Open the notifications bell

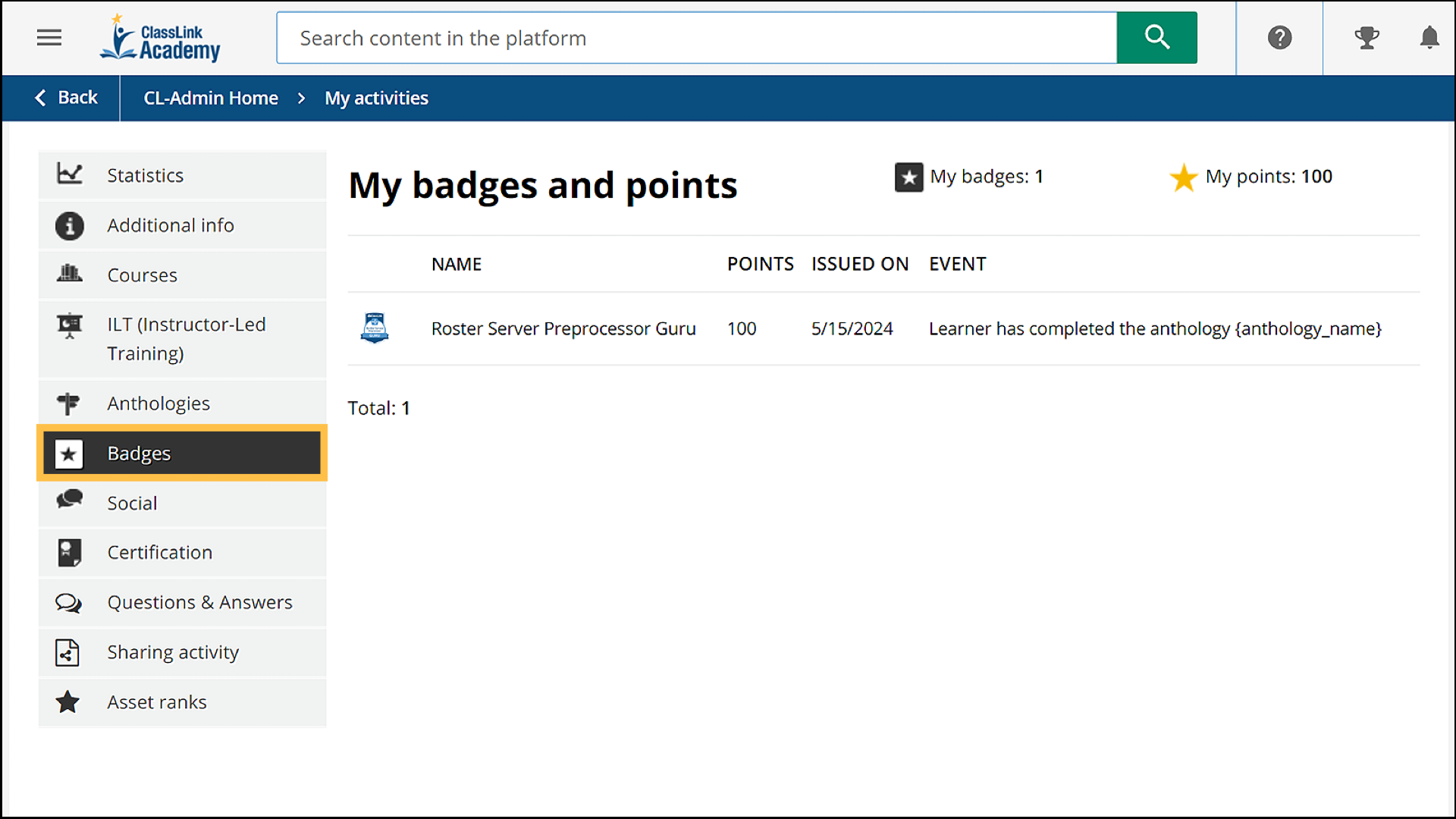coord(1429,37)
